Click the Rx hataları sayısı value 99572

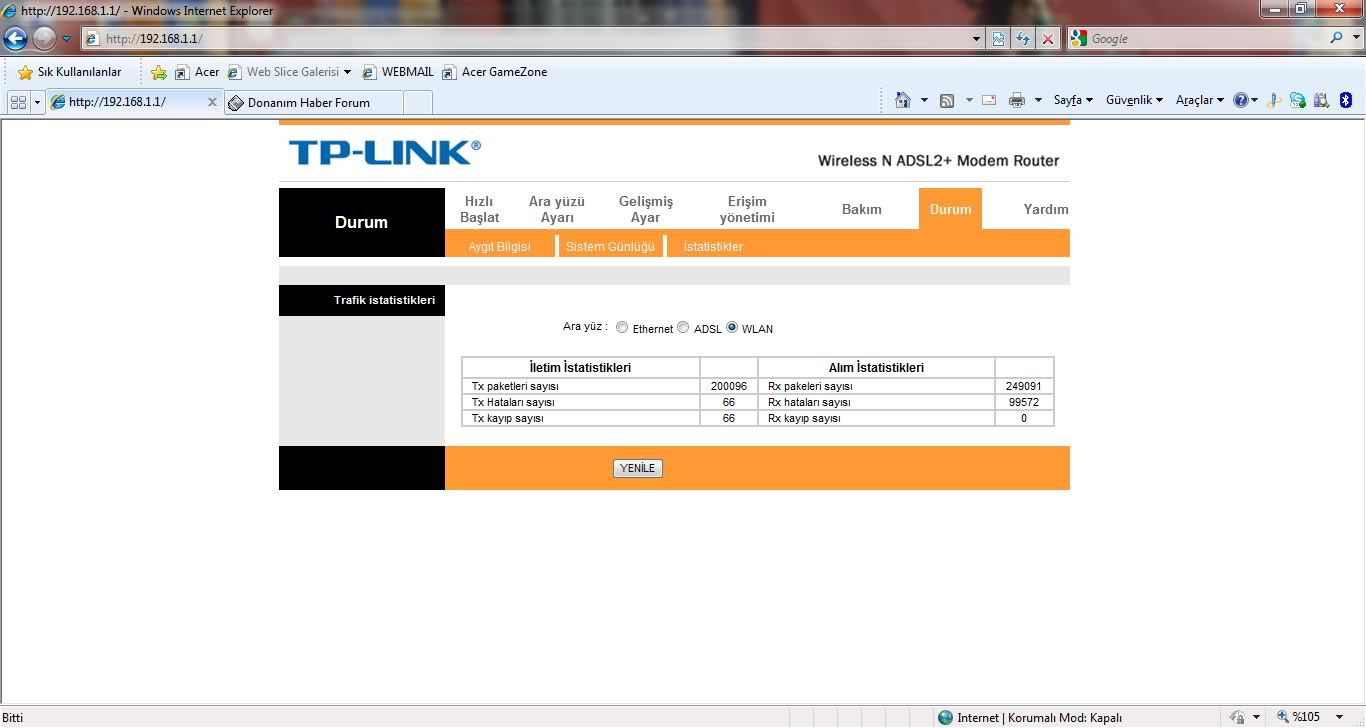click(1024, 402)
